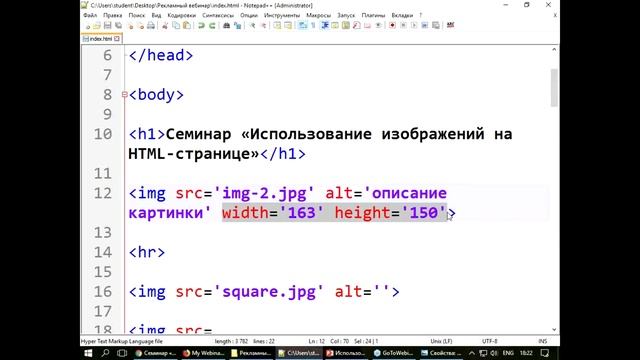
Task: Open the taskbar search magnifier
Action: (105, 353)
